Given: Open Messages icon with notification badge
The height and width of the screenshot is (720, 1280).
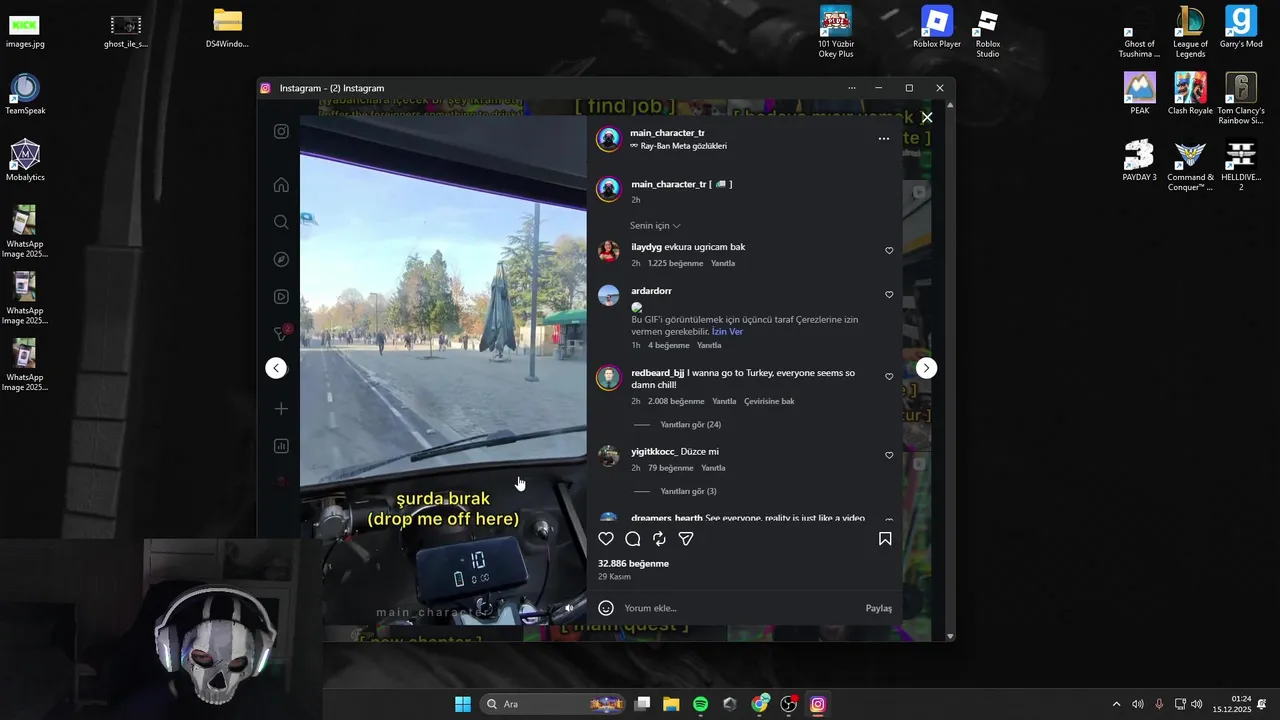Looking at the screenshot, I should click(282, 333).
